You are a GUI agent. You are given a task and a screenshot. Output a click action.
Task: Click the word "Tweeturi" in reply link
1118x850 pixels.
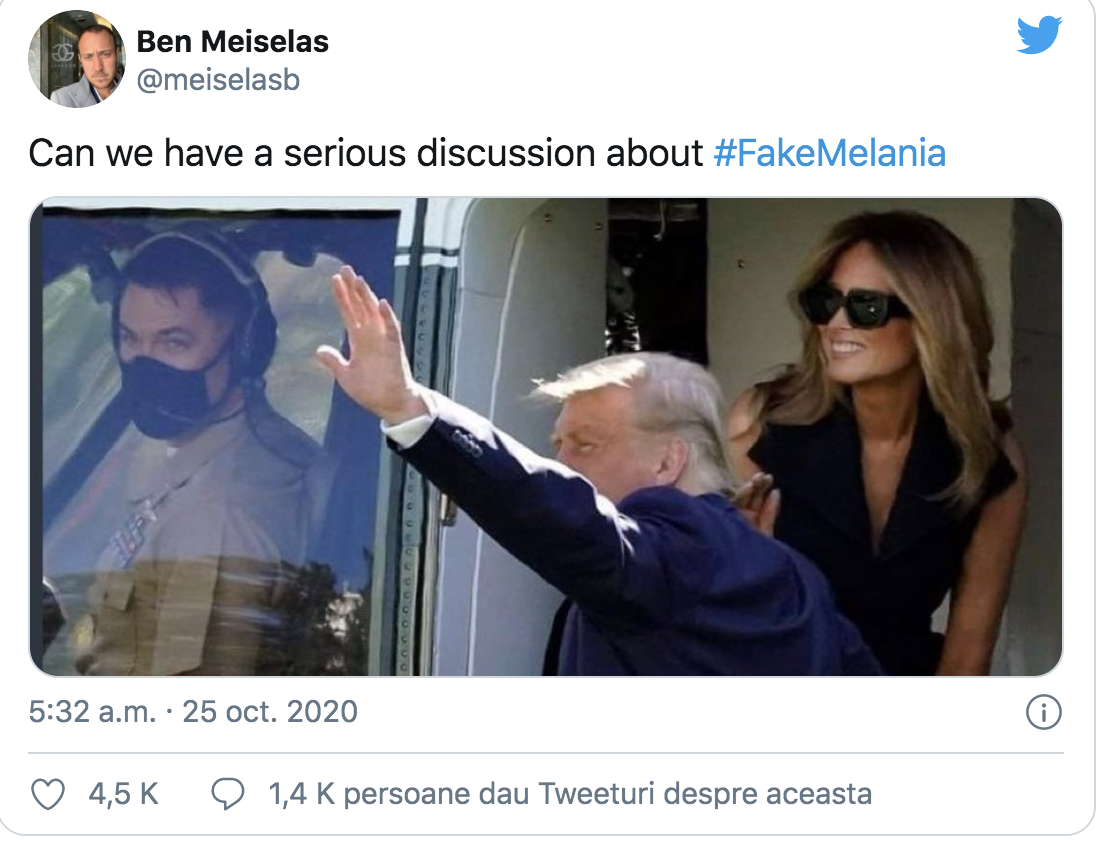[x=595, y=794]
